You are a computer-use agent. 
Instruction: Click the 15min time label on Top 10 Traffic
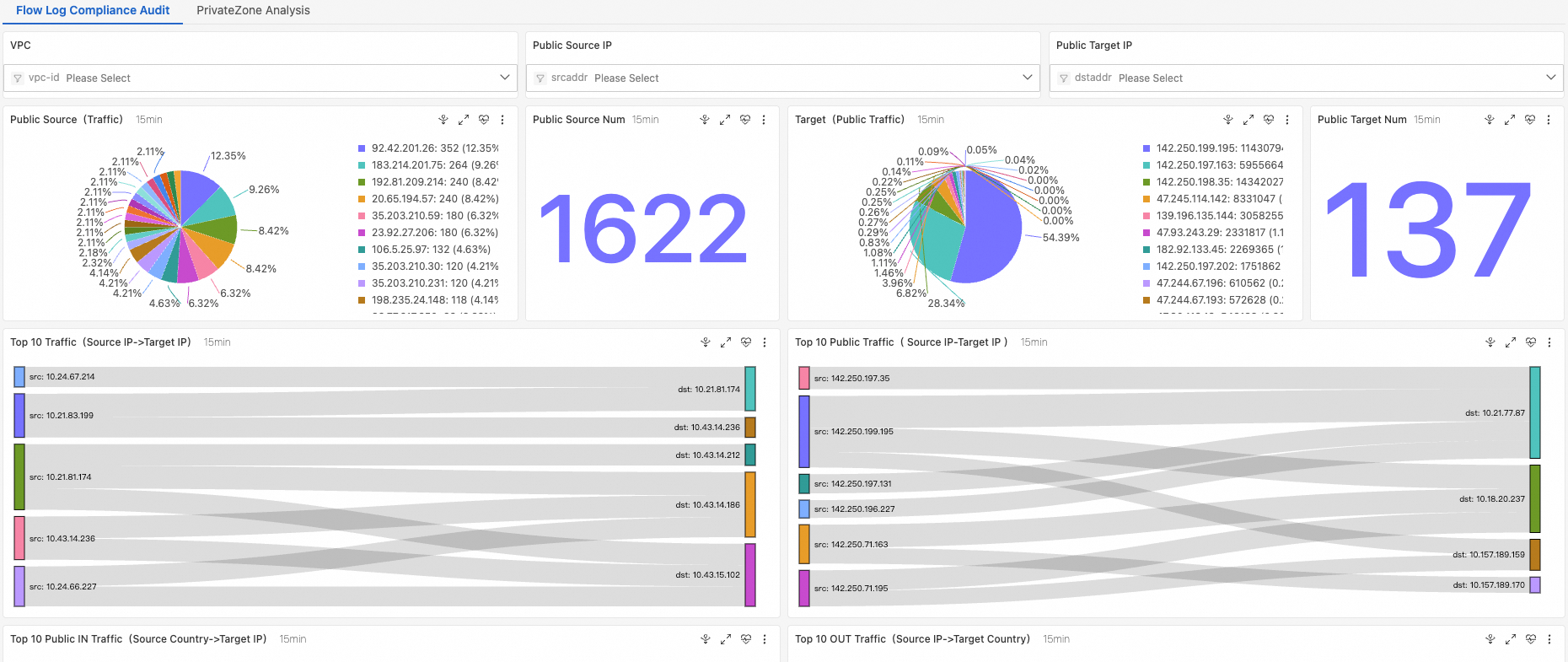217,342
